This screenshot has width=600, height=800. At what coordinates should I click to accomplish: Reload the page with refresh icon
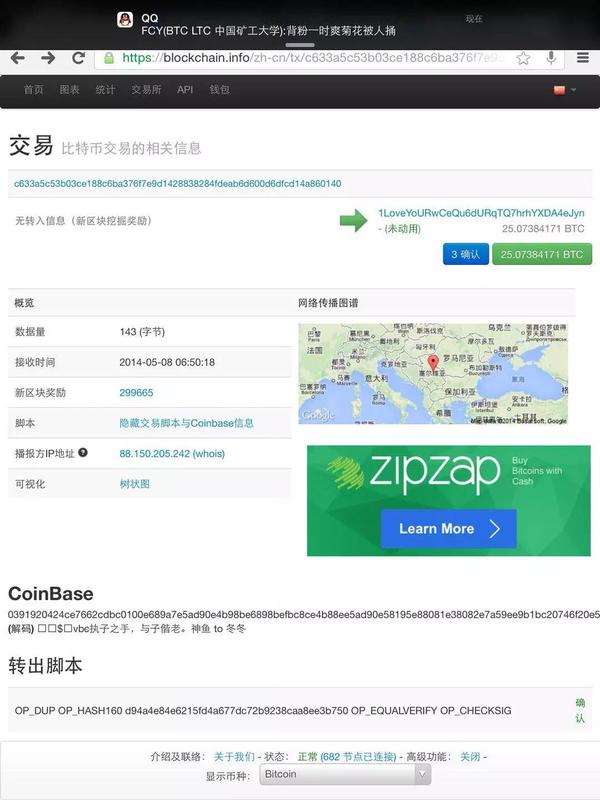point(79,58)
